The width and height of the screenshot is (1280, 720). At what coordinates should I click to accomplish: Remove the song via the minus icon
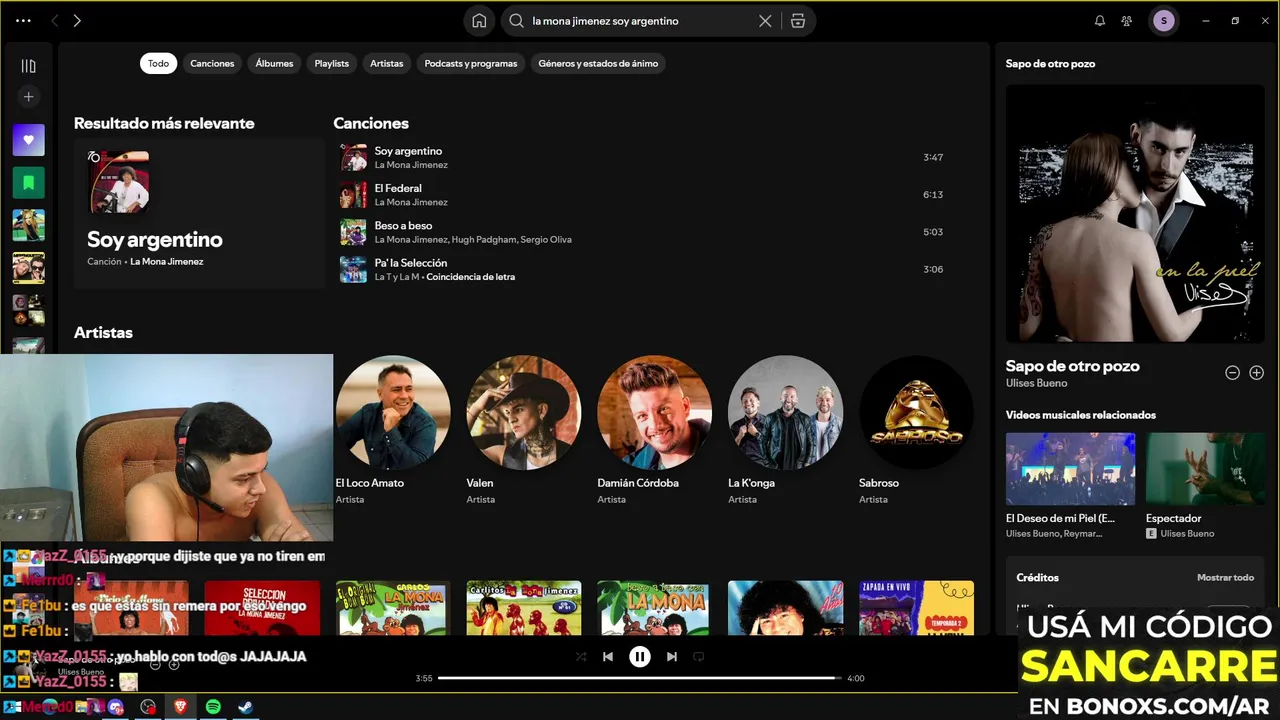1232,373
